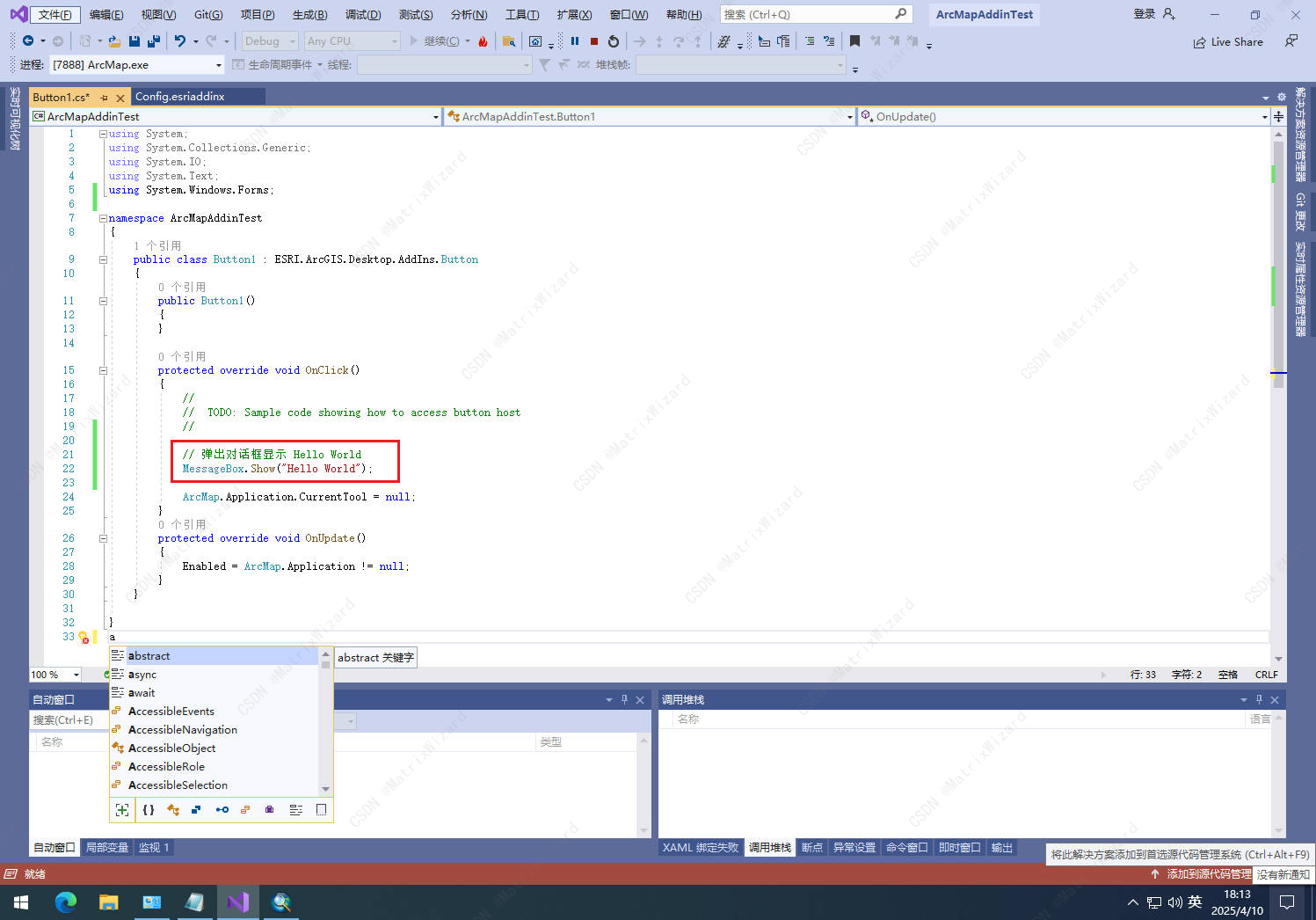The image size is (1316, 920).
Task: Open the 扩展(X) menu
Action: coord(574,15)
